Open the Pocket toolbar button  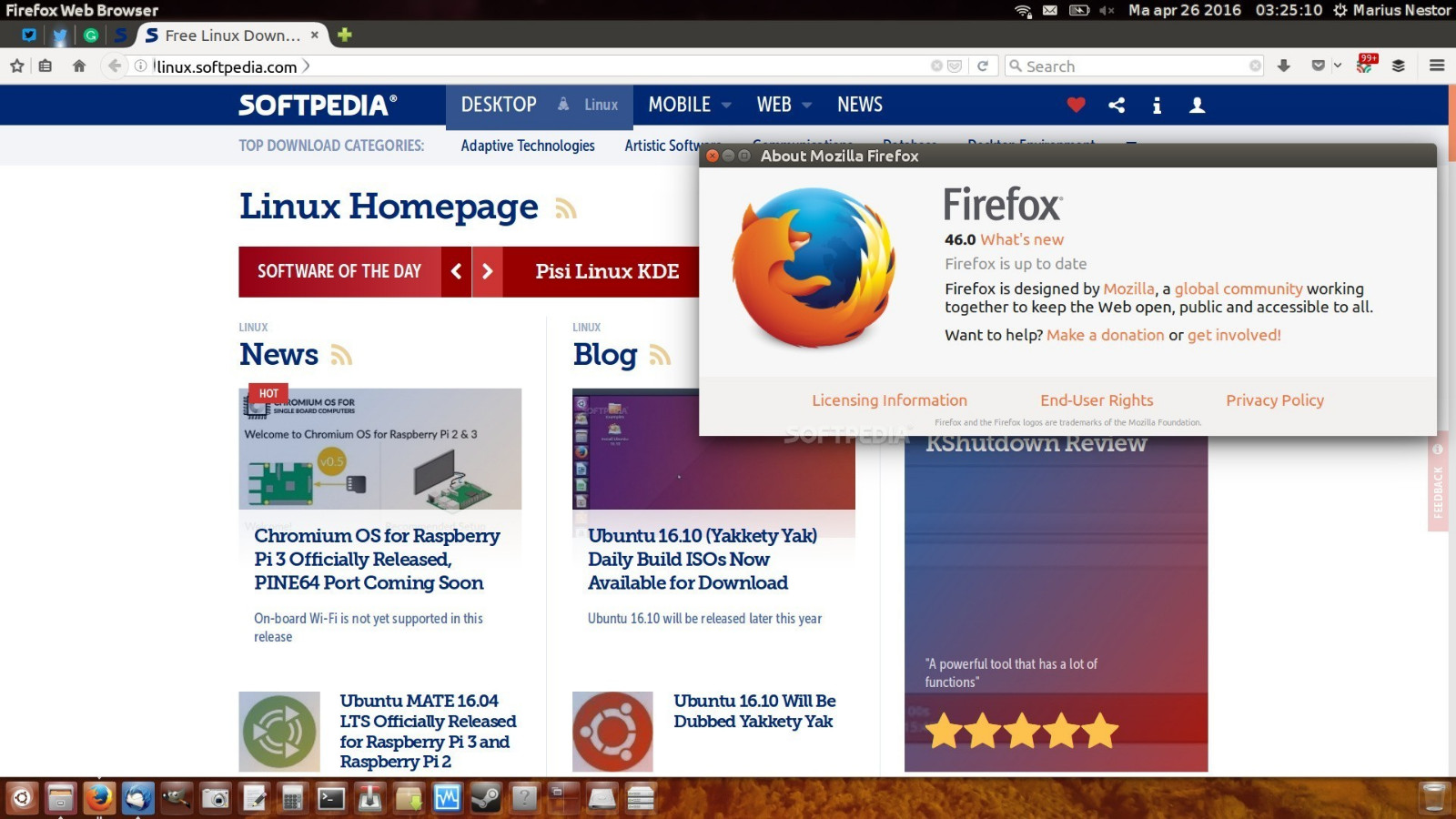tap(1318, 66)
